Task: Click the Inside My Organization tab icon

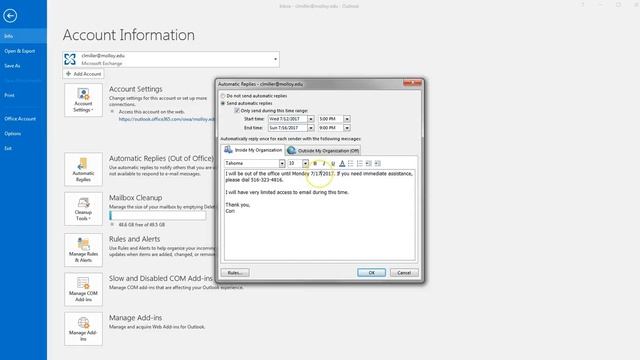Action: click(x=228, y=149)
